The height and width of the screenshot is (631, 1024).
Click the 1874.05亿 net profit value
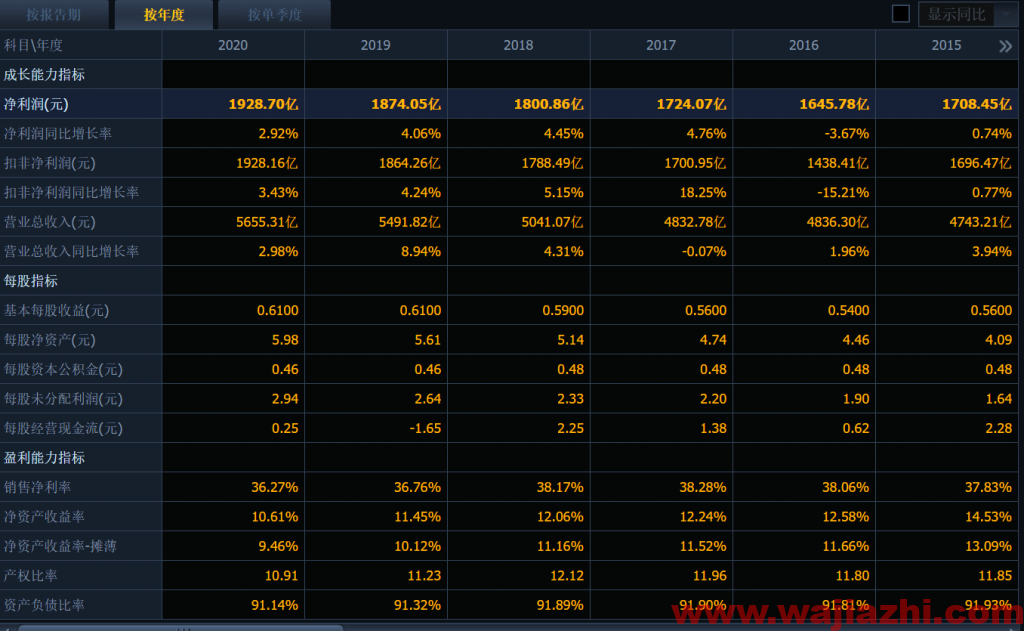pyautogui.click(x=406, y=104)
